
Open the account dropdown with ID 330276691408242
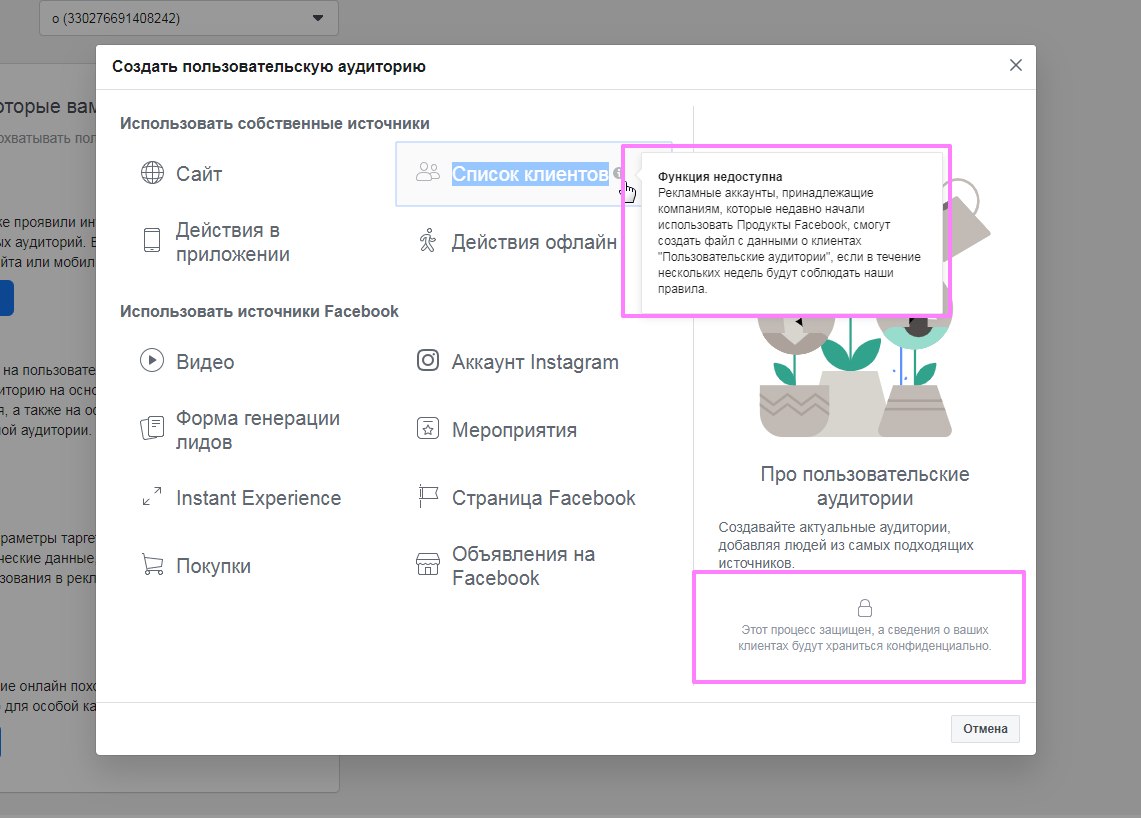(x=188, y=18)
